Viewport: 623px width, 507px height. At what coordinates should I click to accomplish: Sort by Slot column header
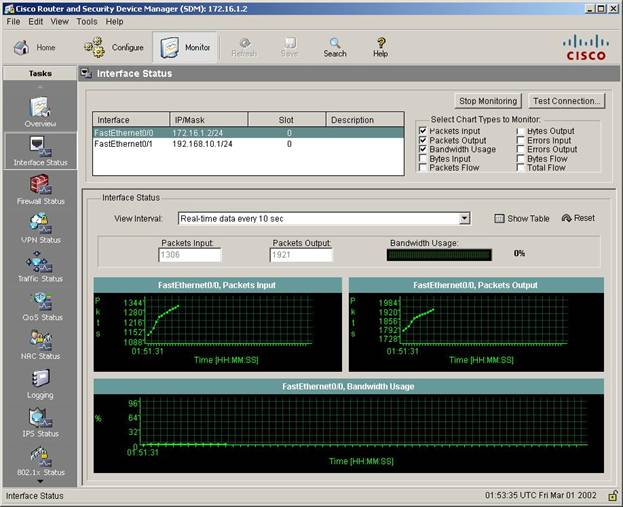coord(286,120)
